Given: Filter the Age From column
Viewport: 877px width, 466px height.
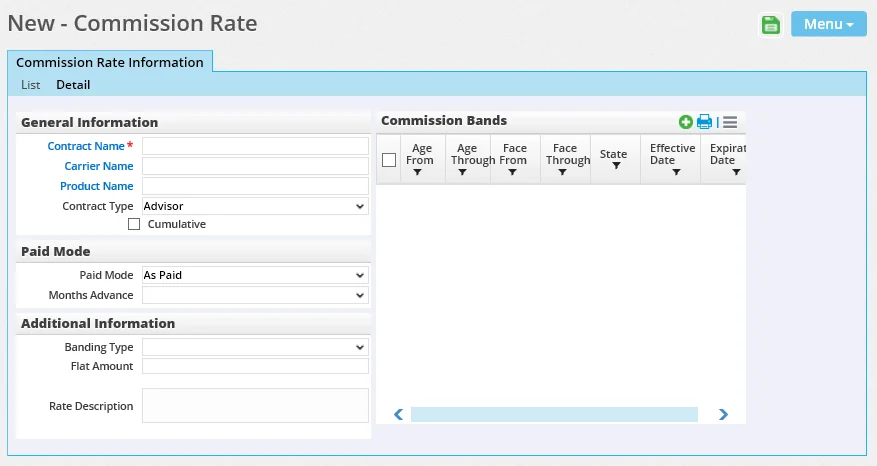Looking at the screenshot, I should 417,172.
